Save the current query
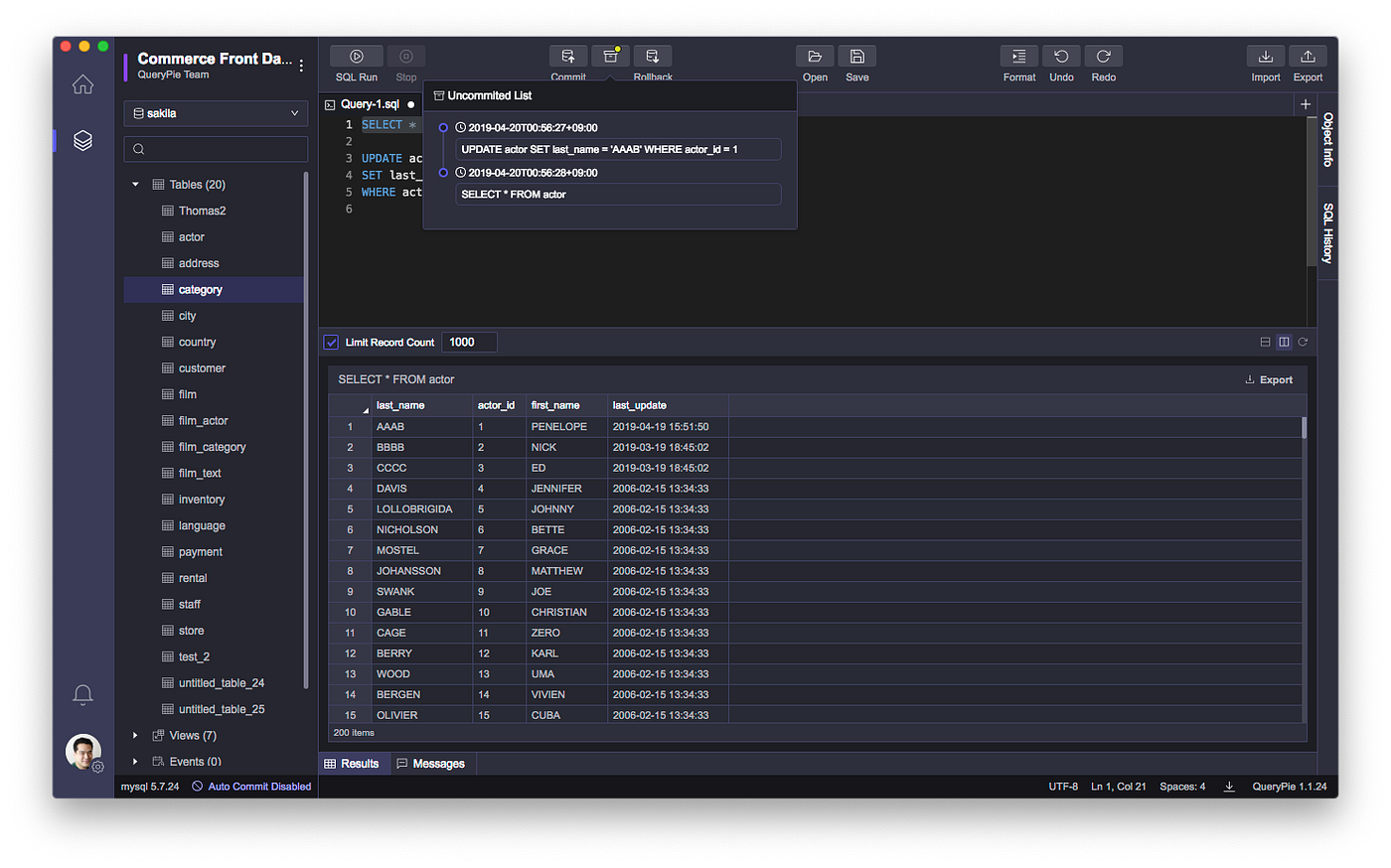Screen dimensions: 1391x868 pos(857,57)
